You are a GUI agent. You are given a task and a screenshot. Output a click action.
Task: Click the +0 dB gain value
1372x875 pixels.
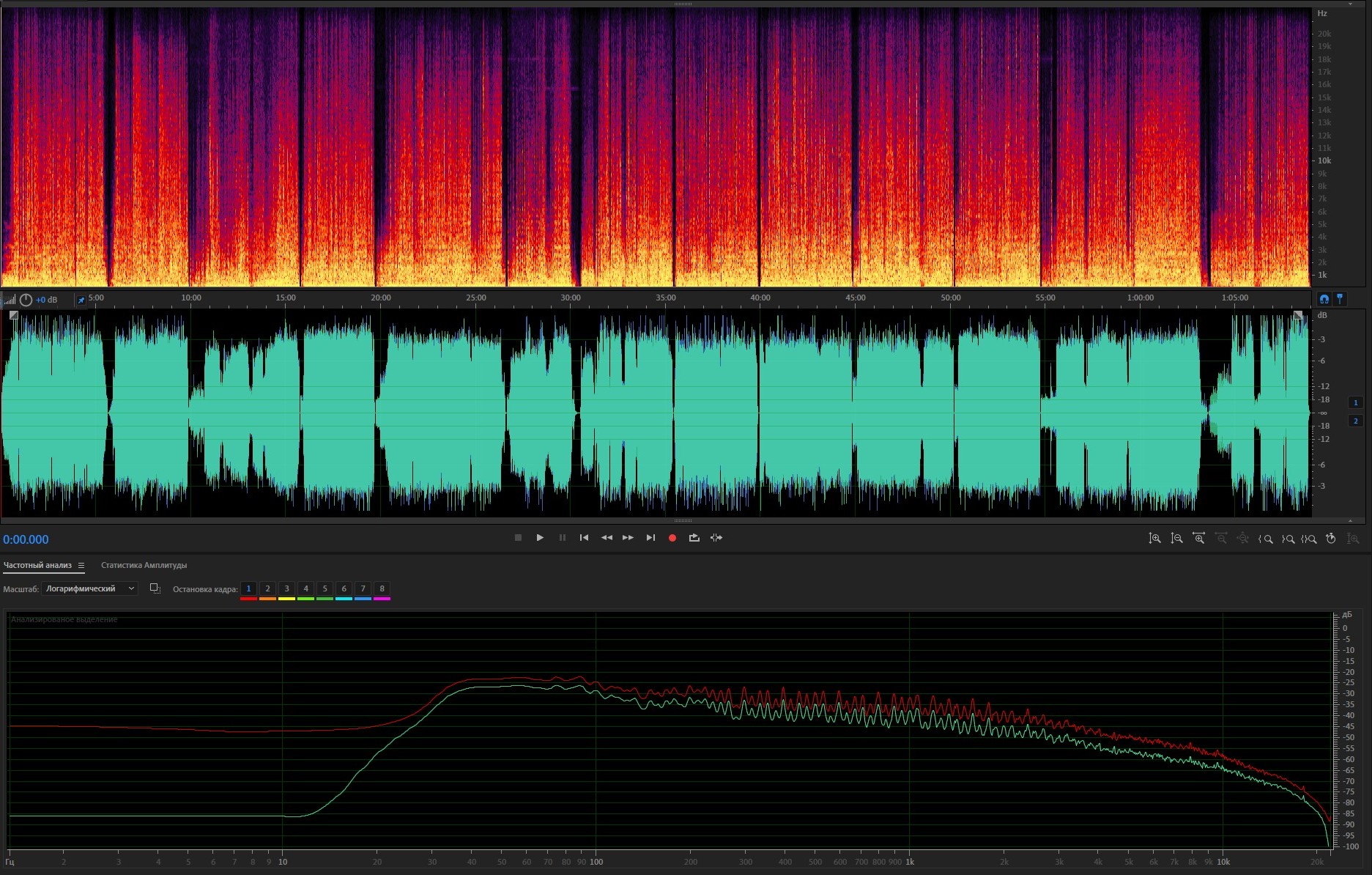coord(47,300)
